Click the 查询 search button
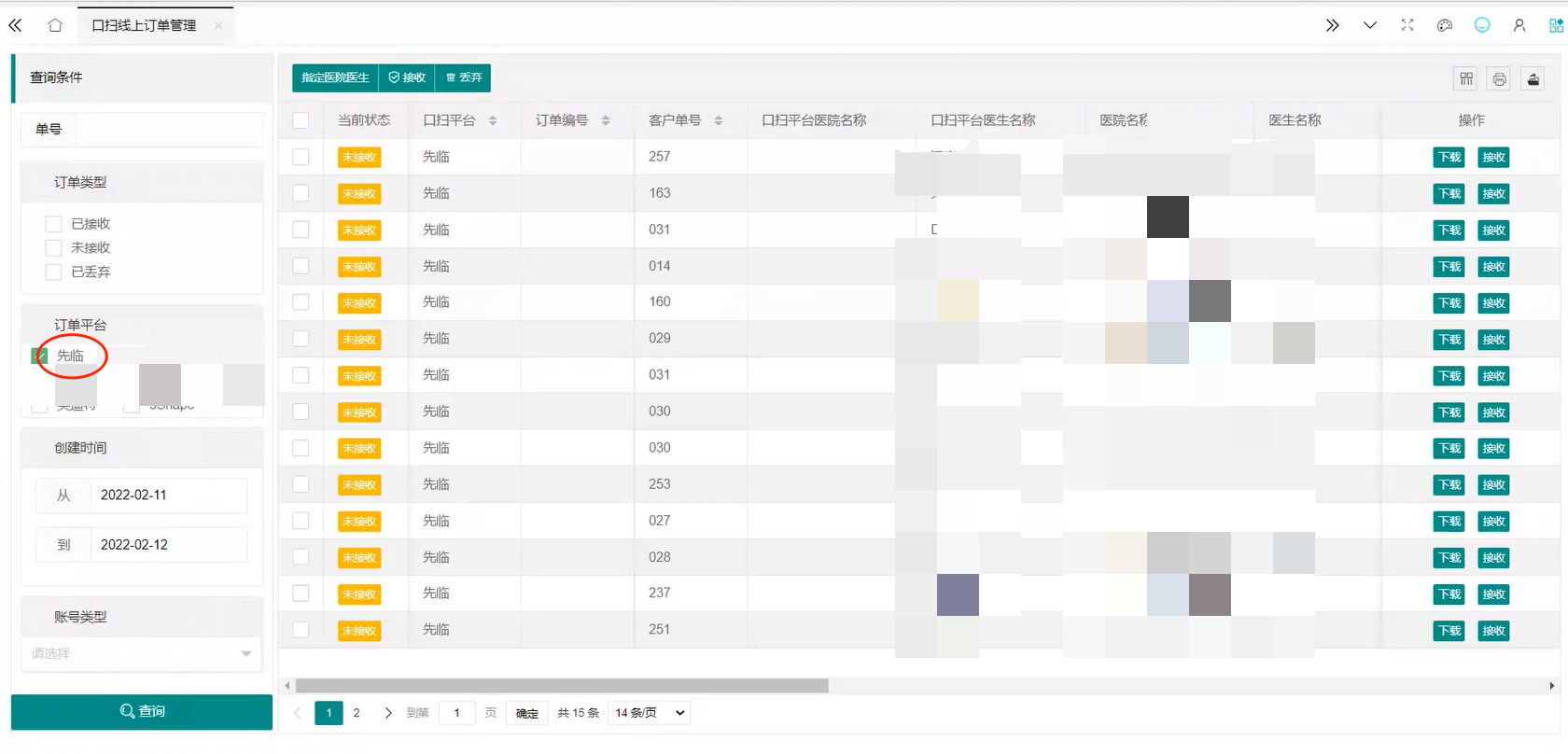This screenshot has height=754, width=1568. [142, 711]
